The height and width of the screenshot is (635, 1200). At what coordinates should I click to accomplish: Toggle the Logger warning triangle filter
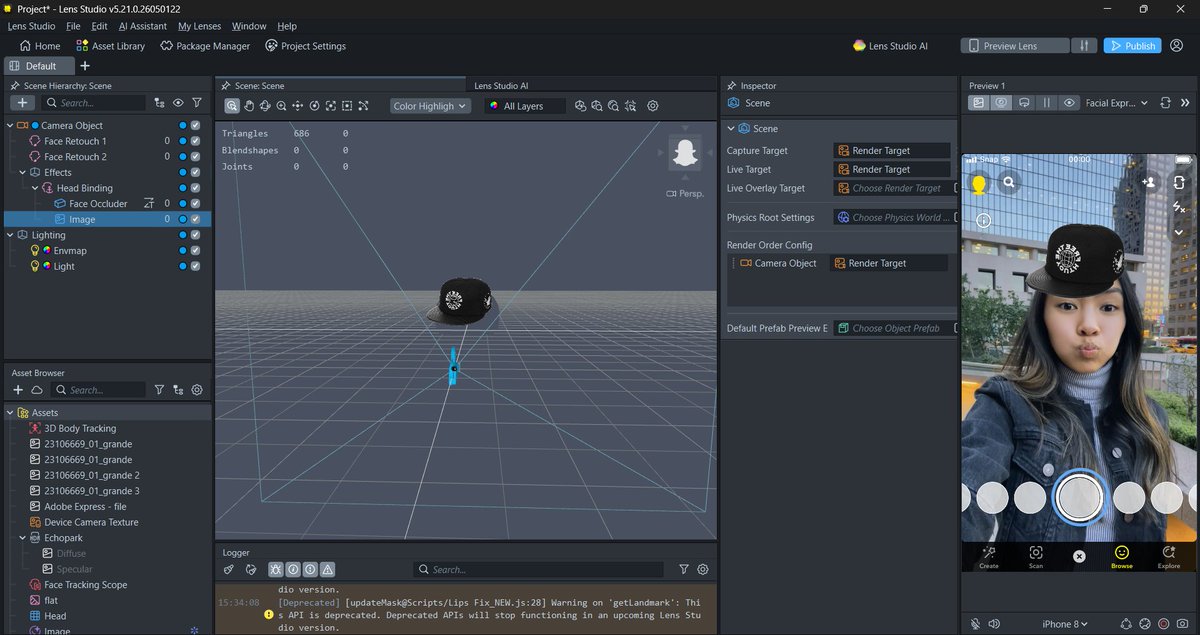pos(327,569)
